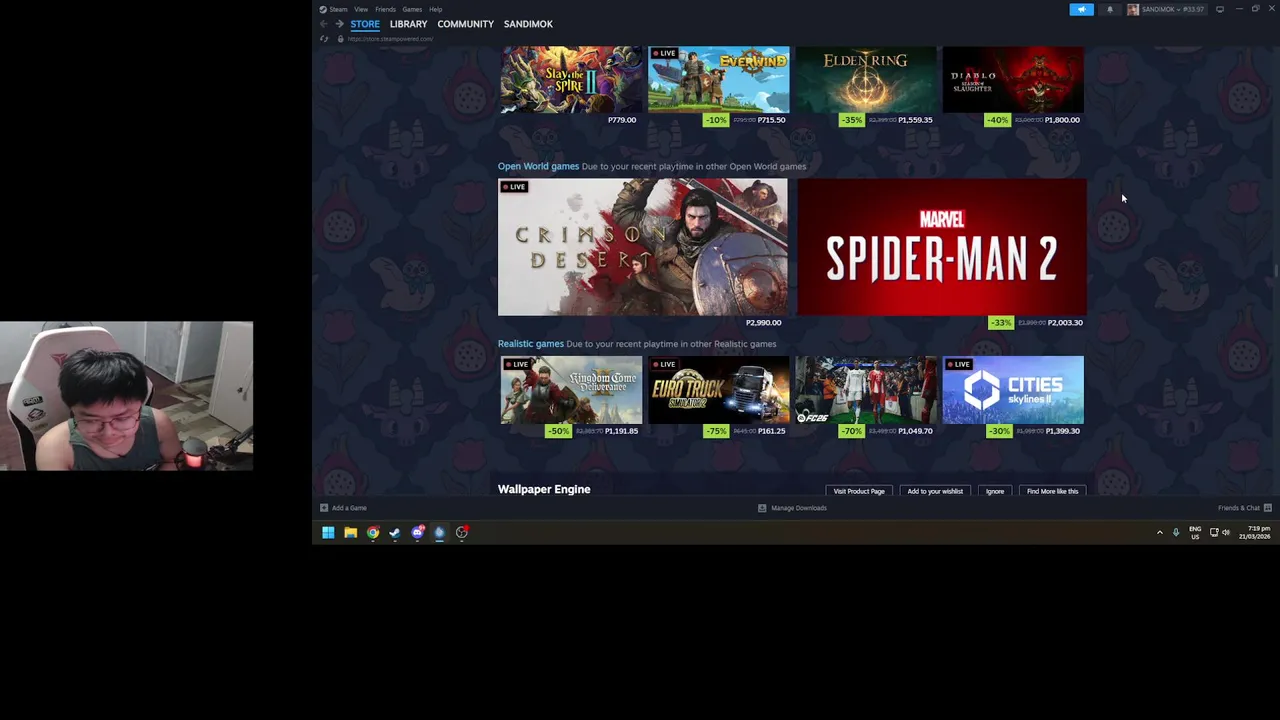Click the Manage Downloads icon
Image resolution: width=1280 pixels, height=720 pixels.
click(762, 508)
